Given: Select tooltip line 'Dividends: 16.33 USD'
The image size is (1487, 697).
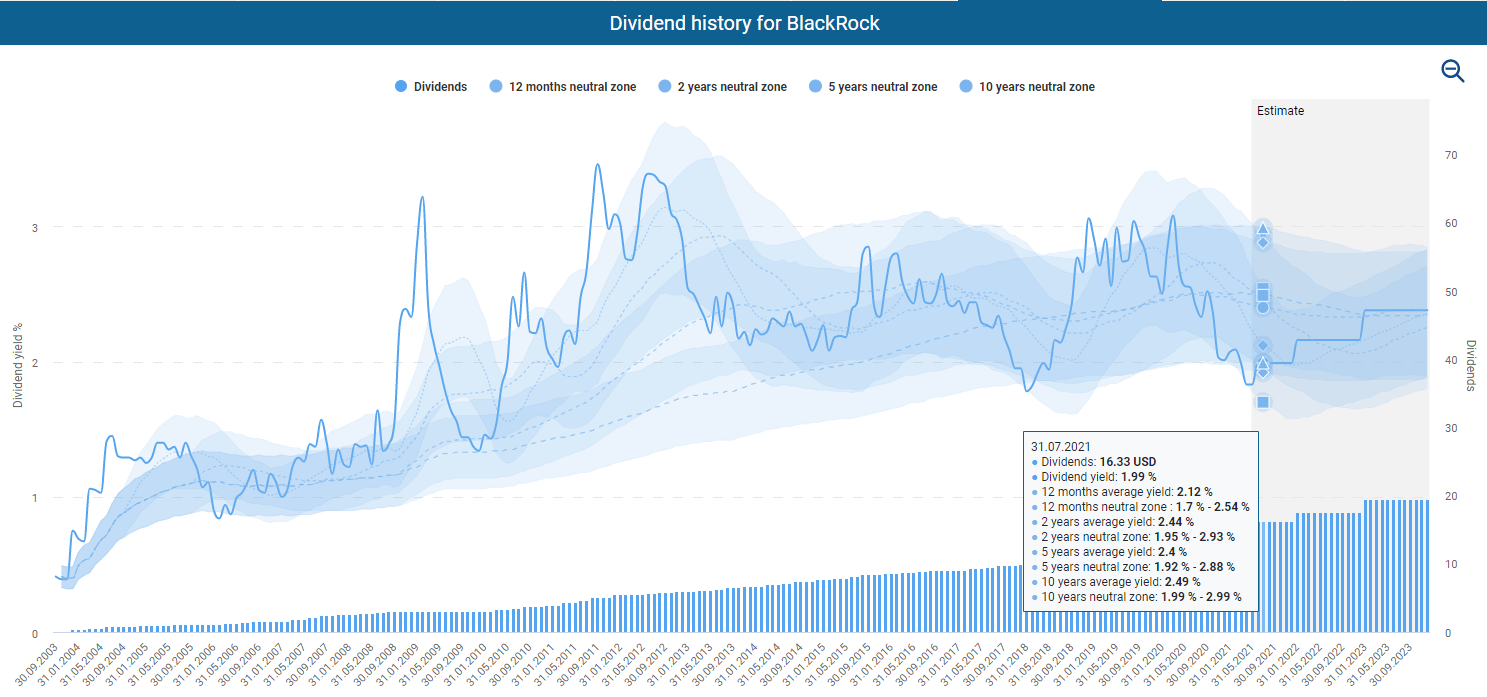Looking at the screenshot, I should (x=1095, y=462).
